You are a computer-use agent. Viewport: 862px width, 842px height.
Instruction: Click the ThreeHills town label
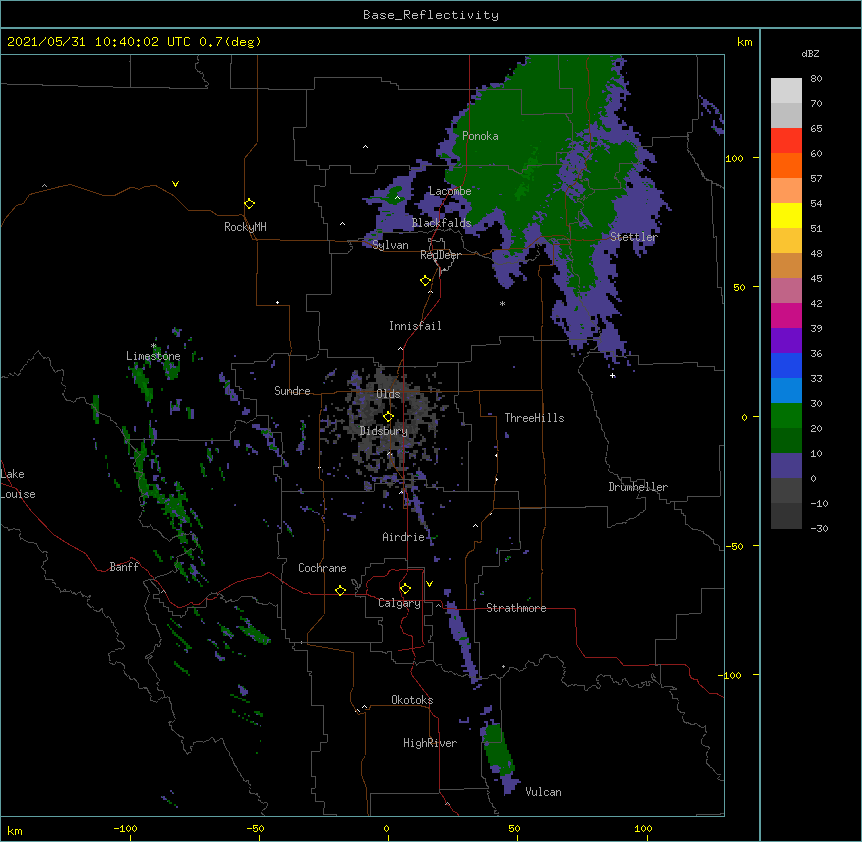(x=534, y=418)
